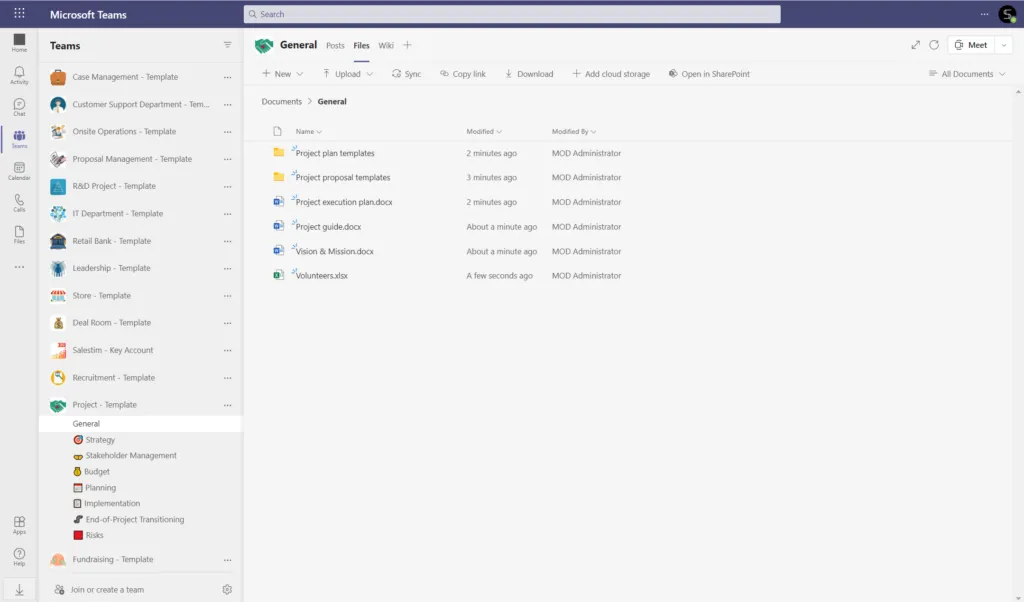Collapse the Project - Template team
The height and width of the screenshot is (602, 1024).
pyautogui.click(x=104, y=405)
